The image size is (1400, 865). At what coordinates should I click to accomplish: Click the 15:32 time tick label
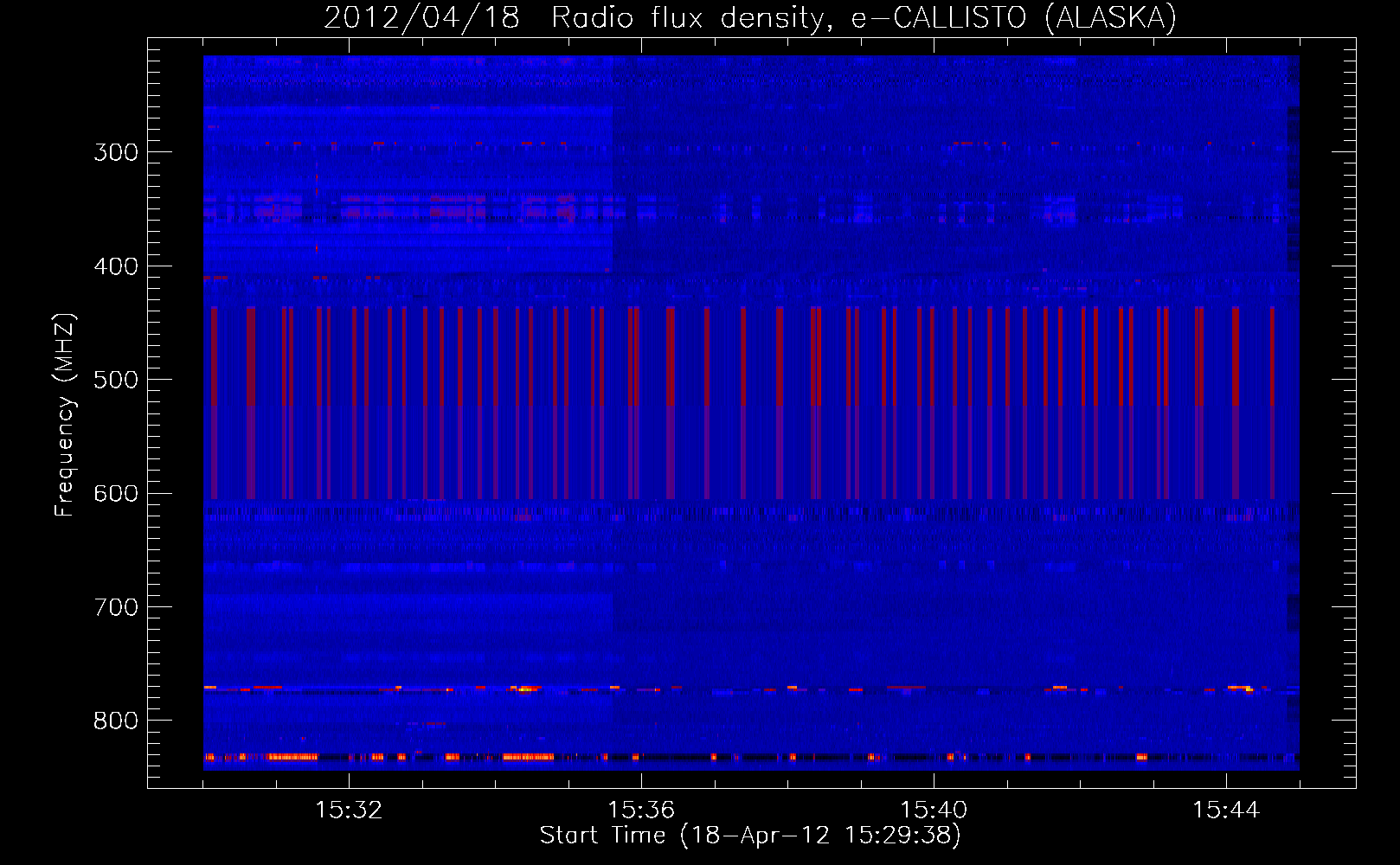click(349, 811)
